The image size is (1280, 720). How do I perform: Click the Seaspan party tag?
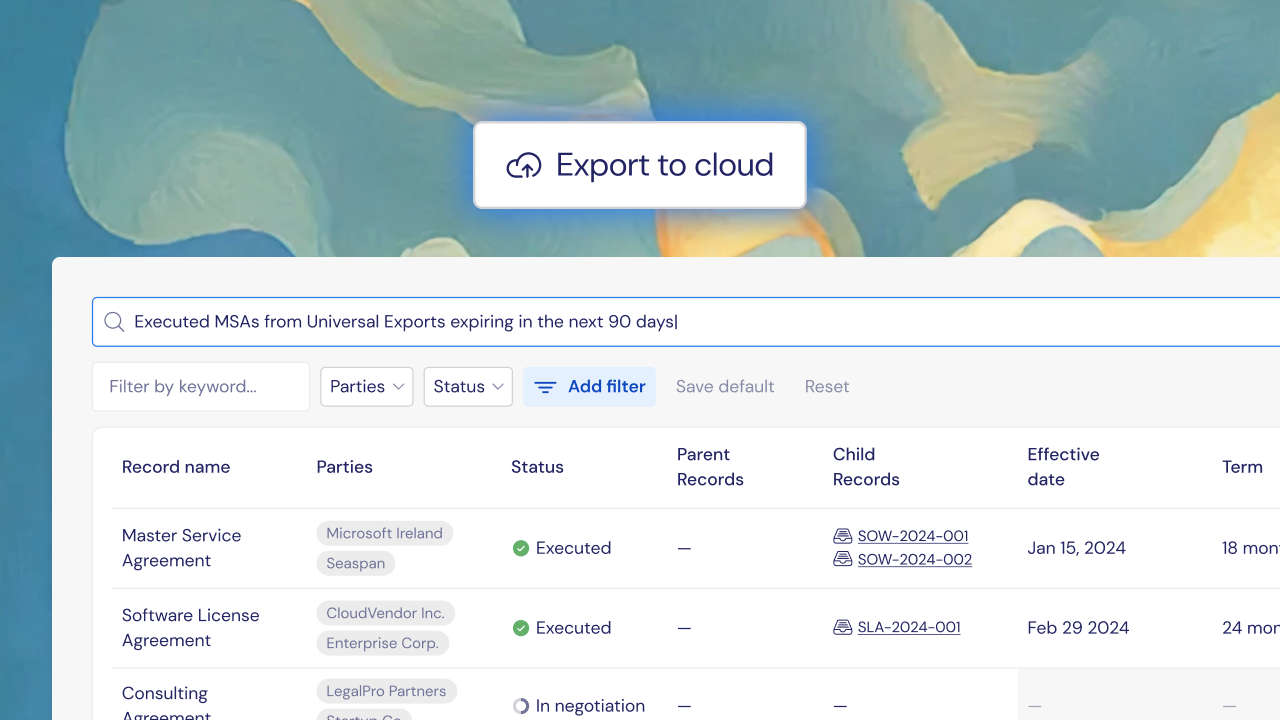(356, 563)
